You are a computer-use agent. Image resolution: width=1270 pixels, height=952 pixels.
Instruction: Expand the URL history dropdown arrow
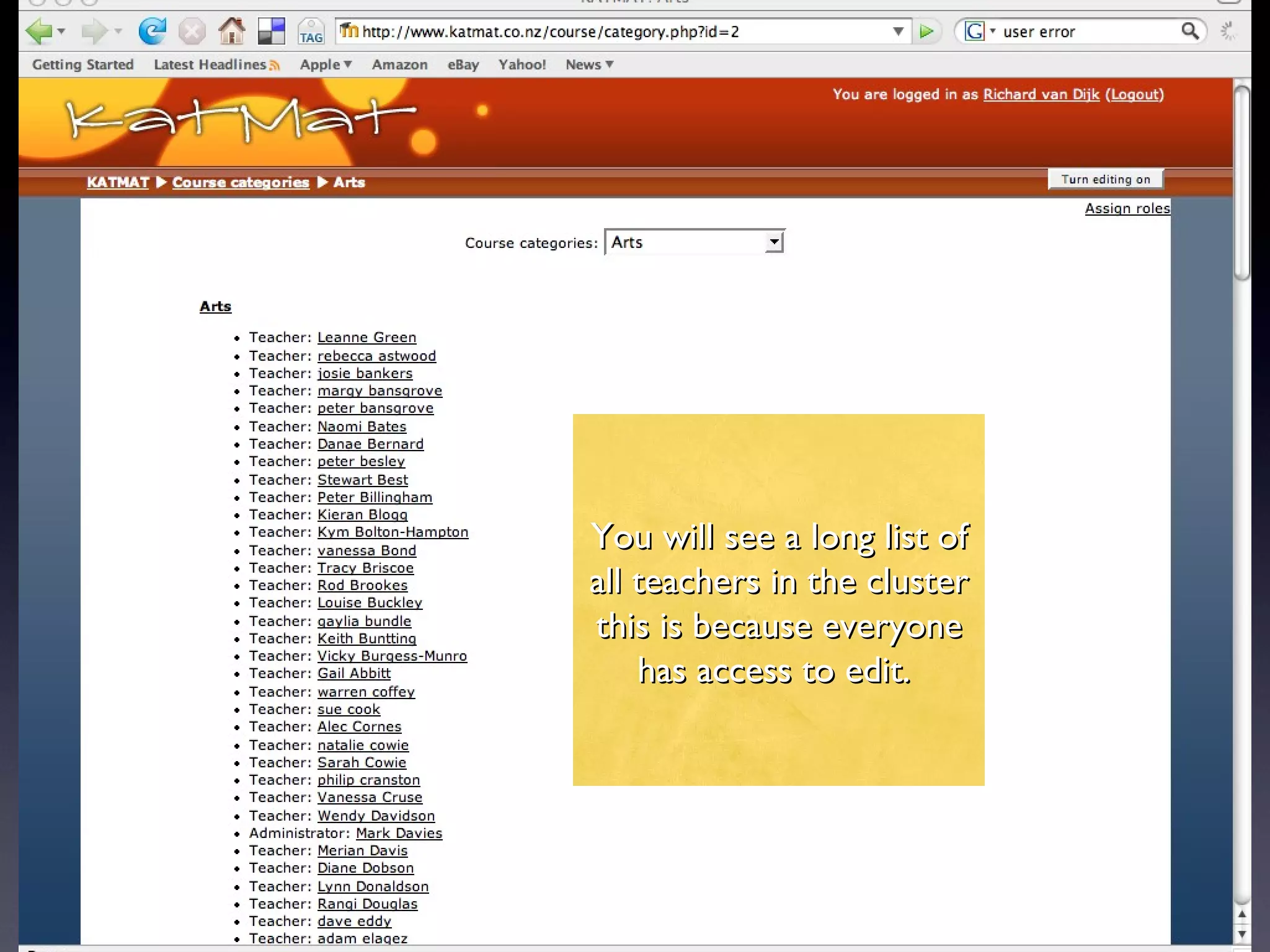(897, 32)
